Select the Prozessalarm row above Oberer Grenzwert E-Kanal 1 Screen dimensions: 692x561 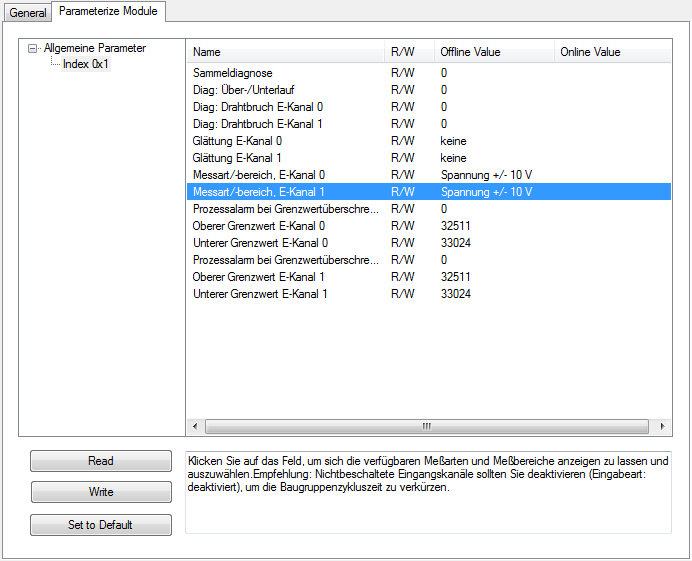[429, 260]
